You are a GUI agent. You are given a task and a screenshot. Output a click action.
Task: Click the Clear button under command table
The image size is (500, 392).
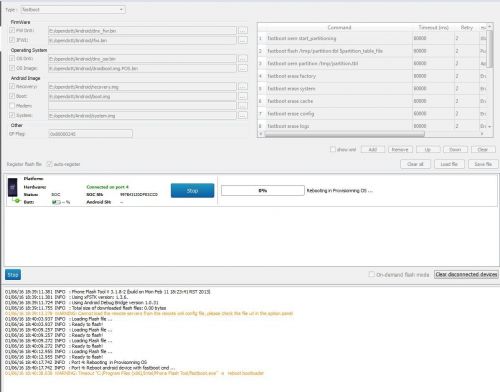click(483, 150)
